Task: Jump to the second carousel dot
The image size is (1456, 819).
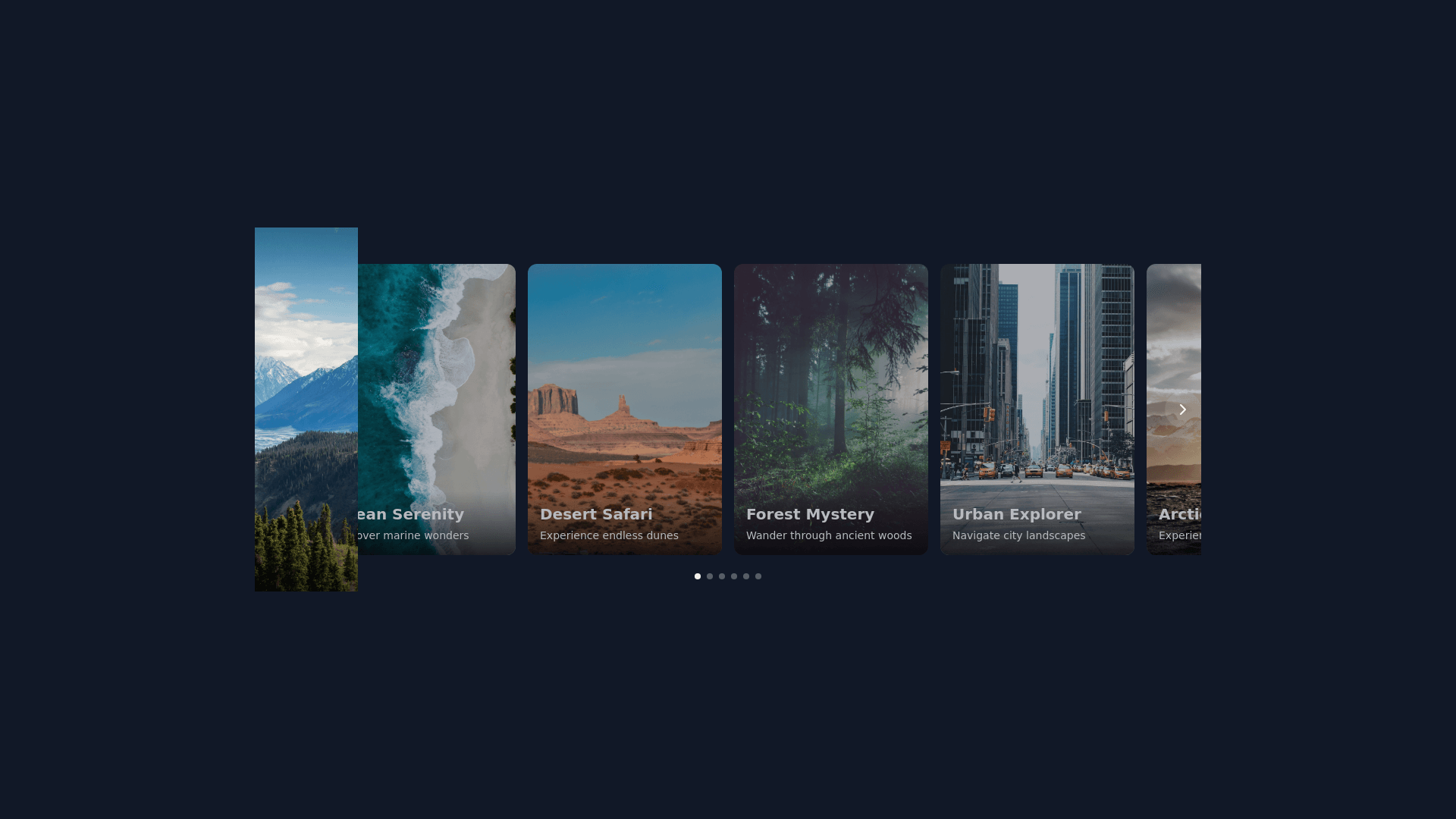Action: click(x=710, y=576)
